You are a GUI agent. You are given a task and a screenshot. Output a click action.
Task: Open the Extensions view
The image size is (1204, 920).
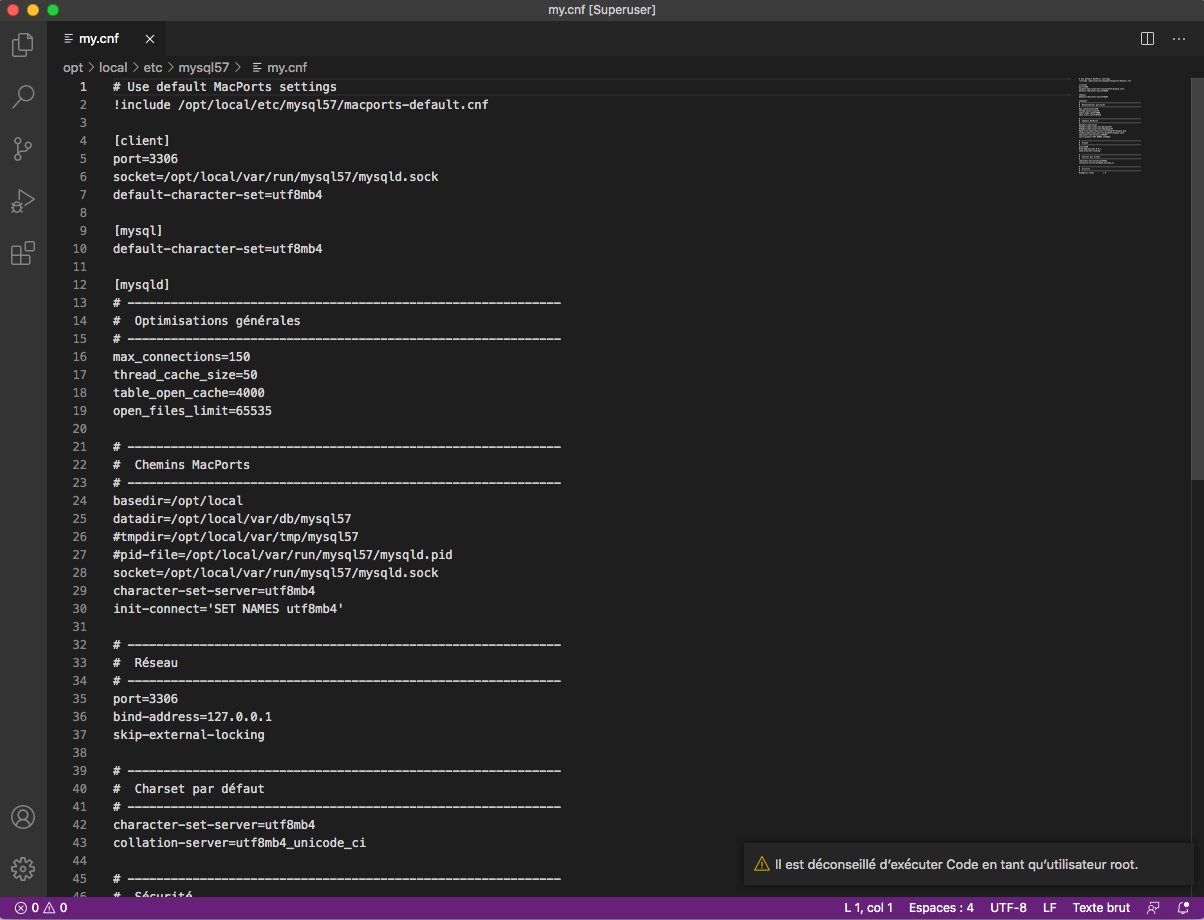point(22,253)
